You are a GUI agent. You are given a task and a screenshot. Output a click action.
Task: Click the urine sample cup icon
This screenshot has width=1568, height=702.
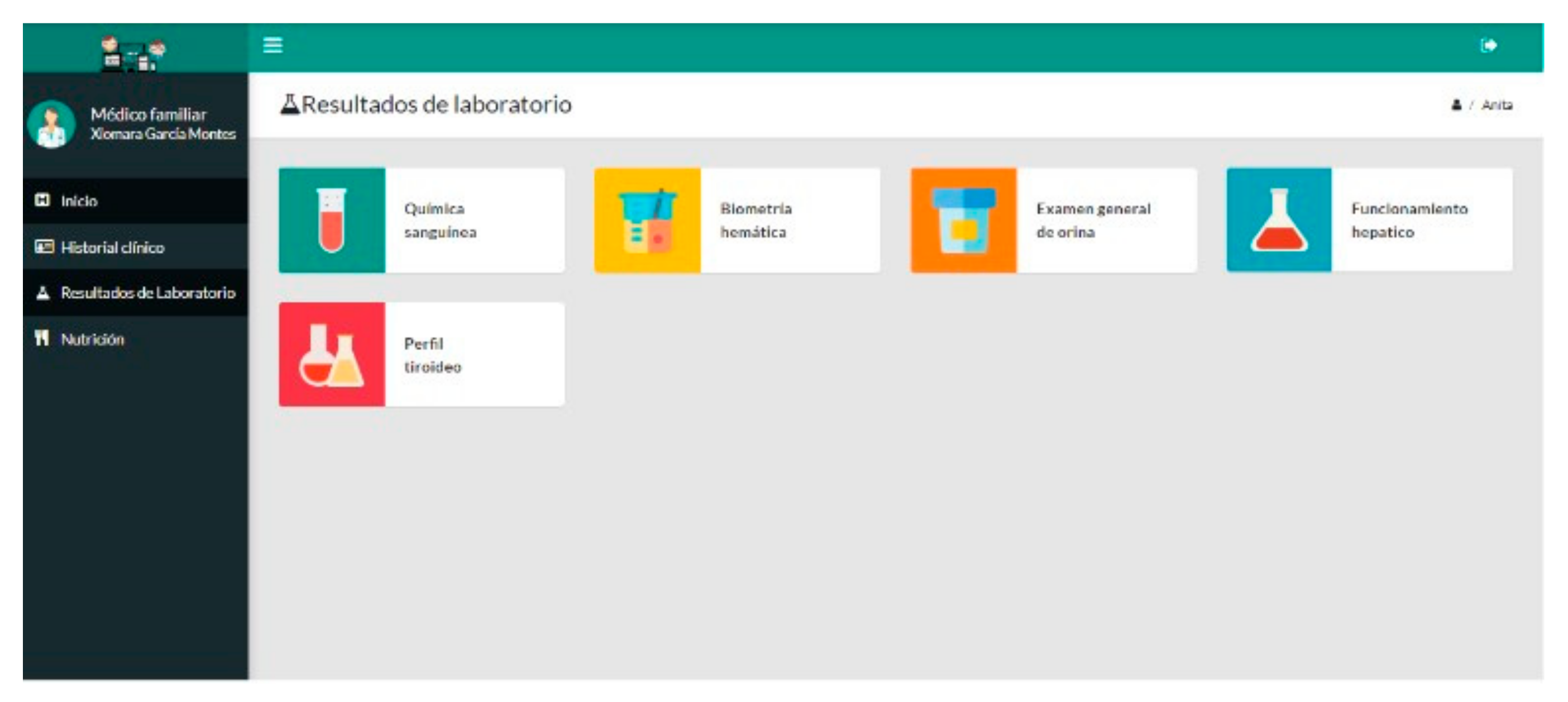pyautogui.click(x=964, y=221)
